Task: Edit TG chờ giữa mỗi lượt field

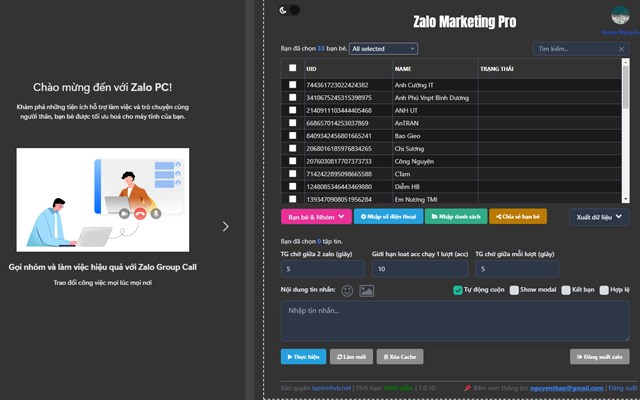Action: tap(517, 269)
